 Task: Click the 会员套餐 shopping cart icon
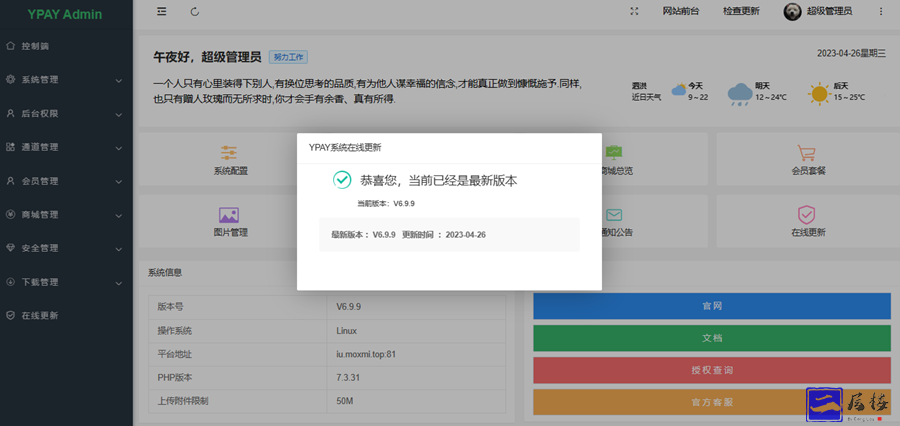point(807,153)
